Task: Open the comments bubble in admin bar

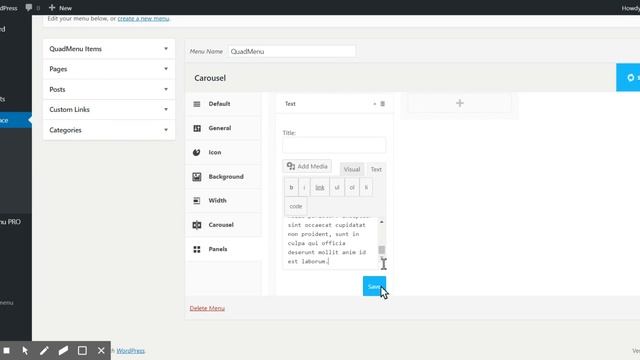Action: pyautogui.click(x=29, y=7)
